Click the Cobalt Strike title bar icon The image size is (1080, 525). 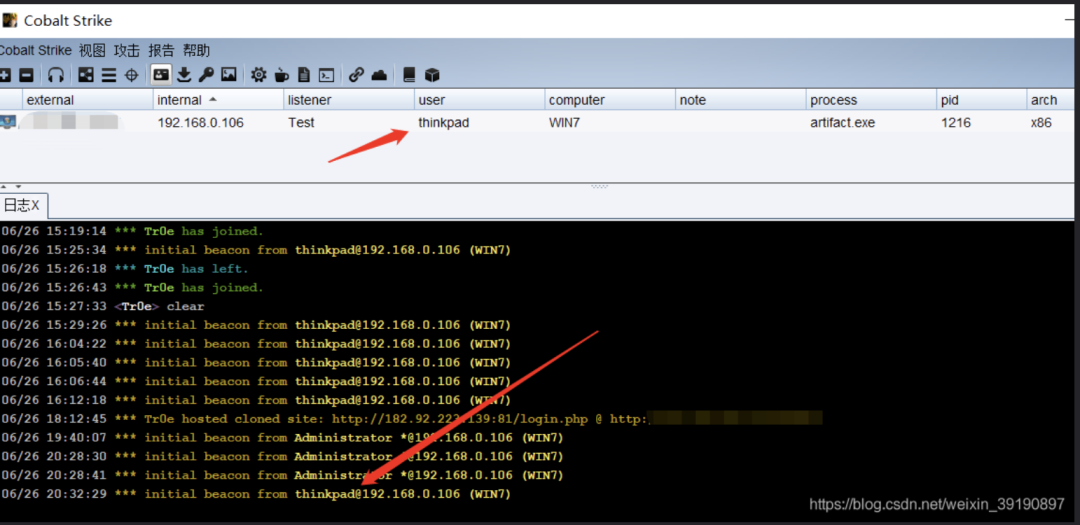click(10, 20)
